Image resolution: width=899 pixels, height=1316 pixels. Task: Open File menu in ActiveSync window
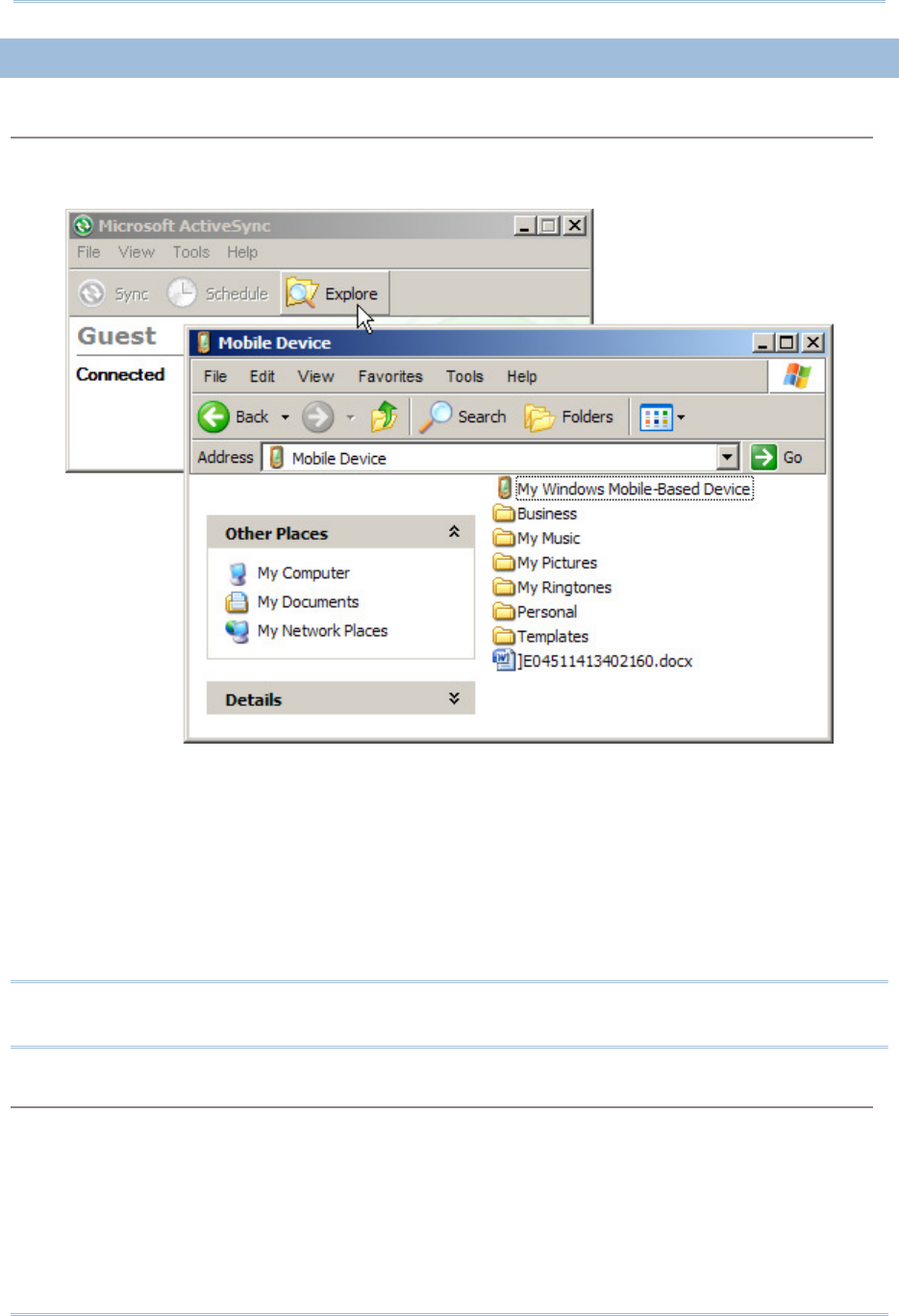pyautogui.click(x=88, y=252)
